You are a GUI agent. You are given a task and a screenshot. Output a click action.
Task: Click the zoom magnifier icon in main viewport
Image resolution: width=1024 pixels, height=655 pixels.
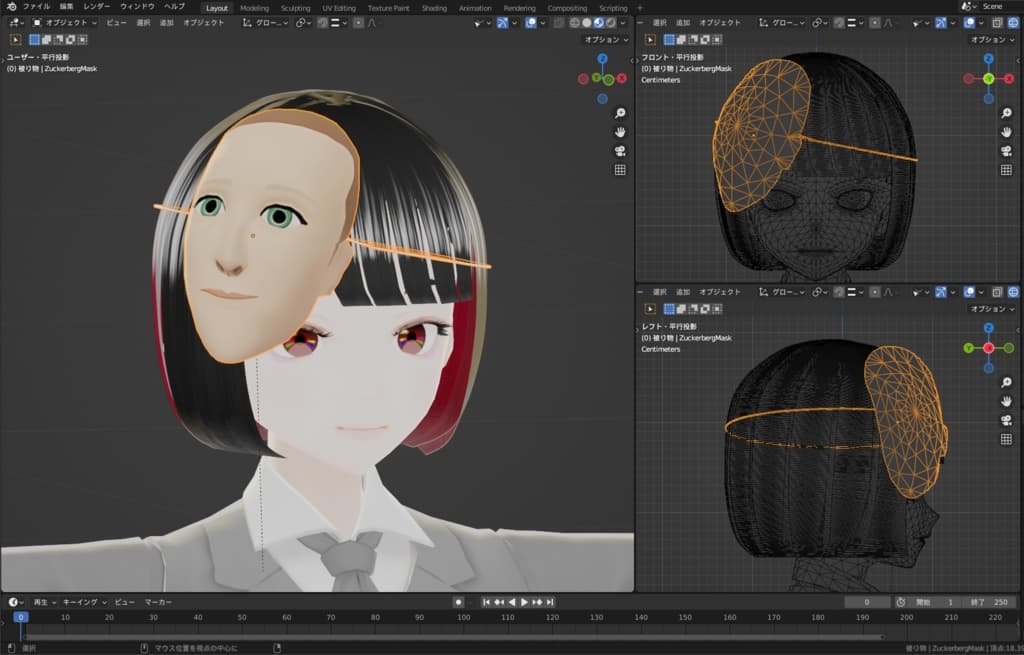pyautogui.click(x=620, y=113)
